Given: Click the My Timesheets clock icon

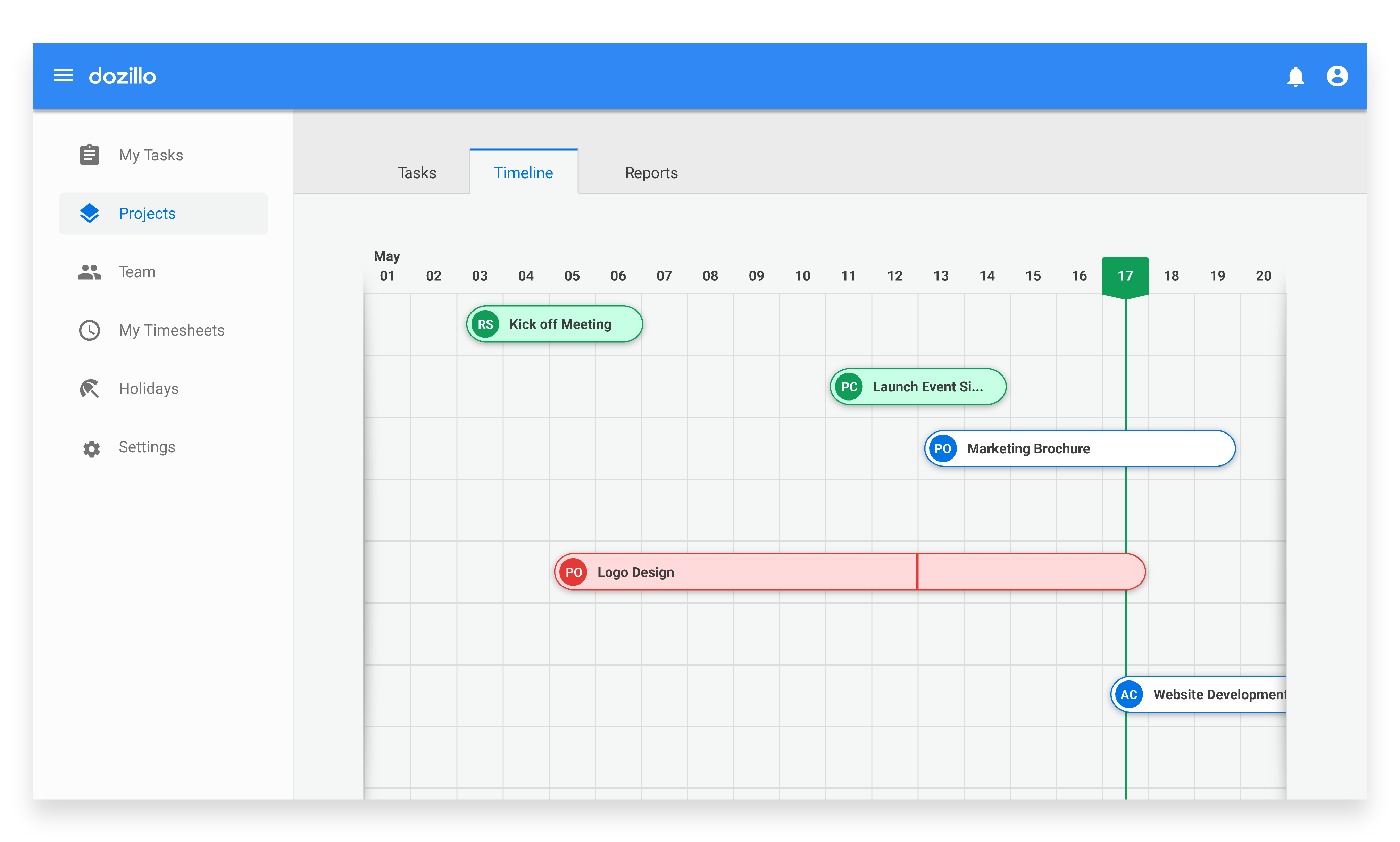Looking at the screenshot, I should (90, 330).
